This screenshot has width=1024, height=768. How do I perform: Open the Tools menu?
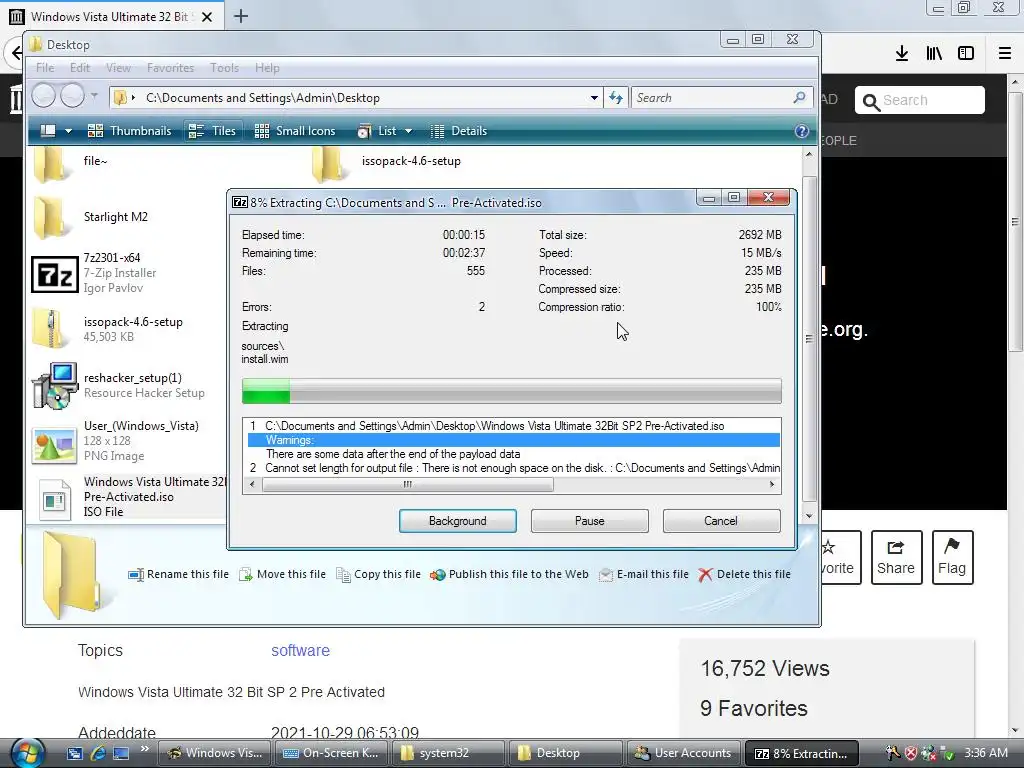point(224,68)
